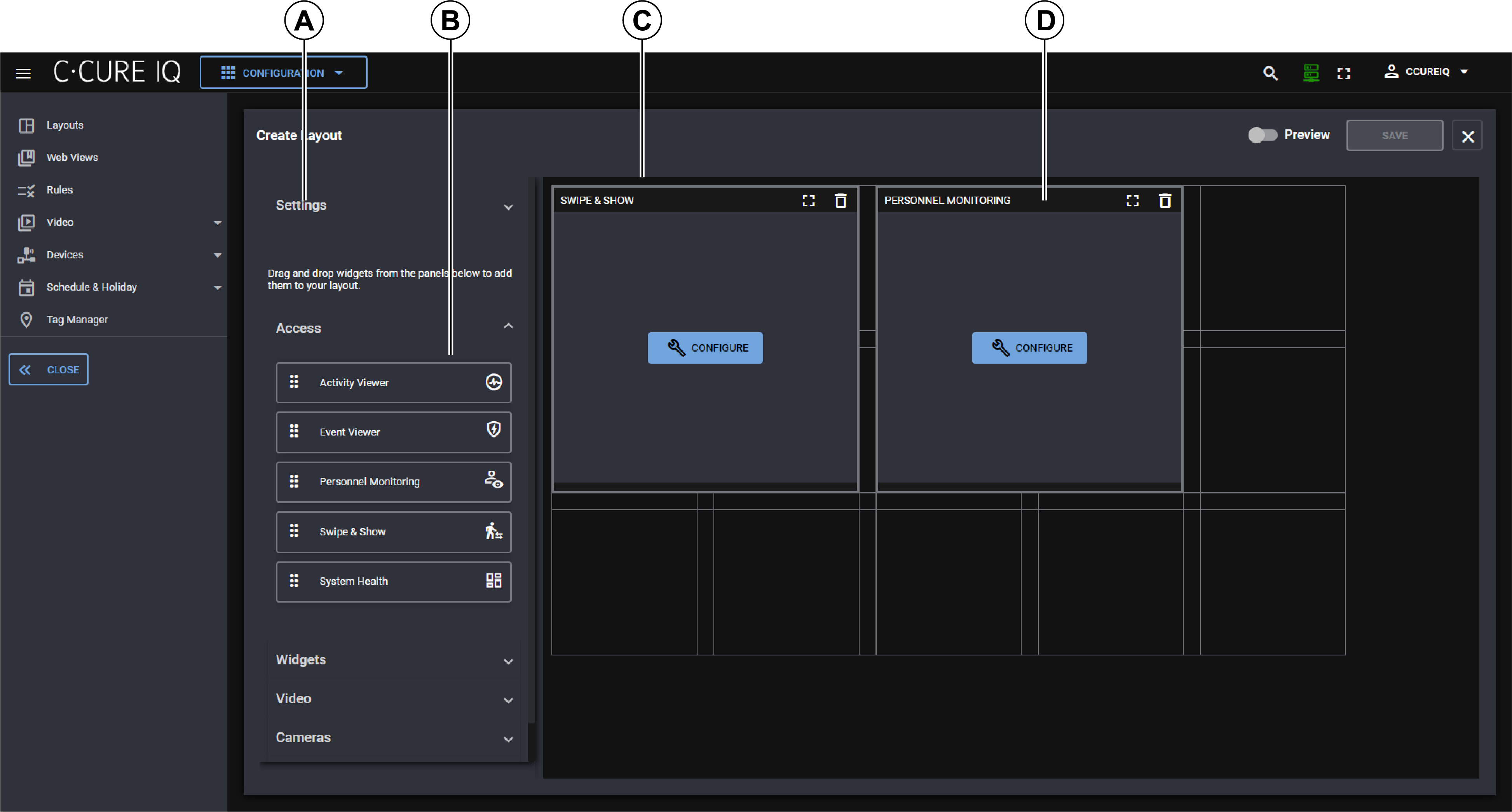
Task: Open the hamburger menu
Action: pyautogui.click(x=23, y=73)
